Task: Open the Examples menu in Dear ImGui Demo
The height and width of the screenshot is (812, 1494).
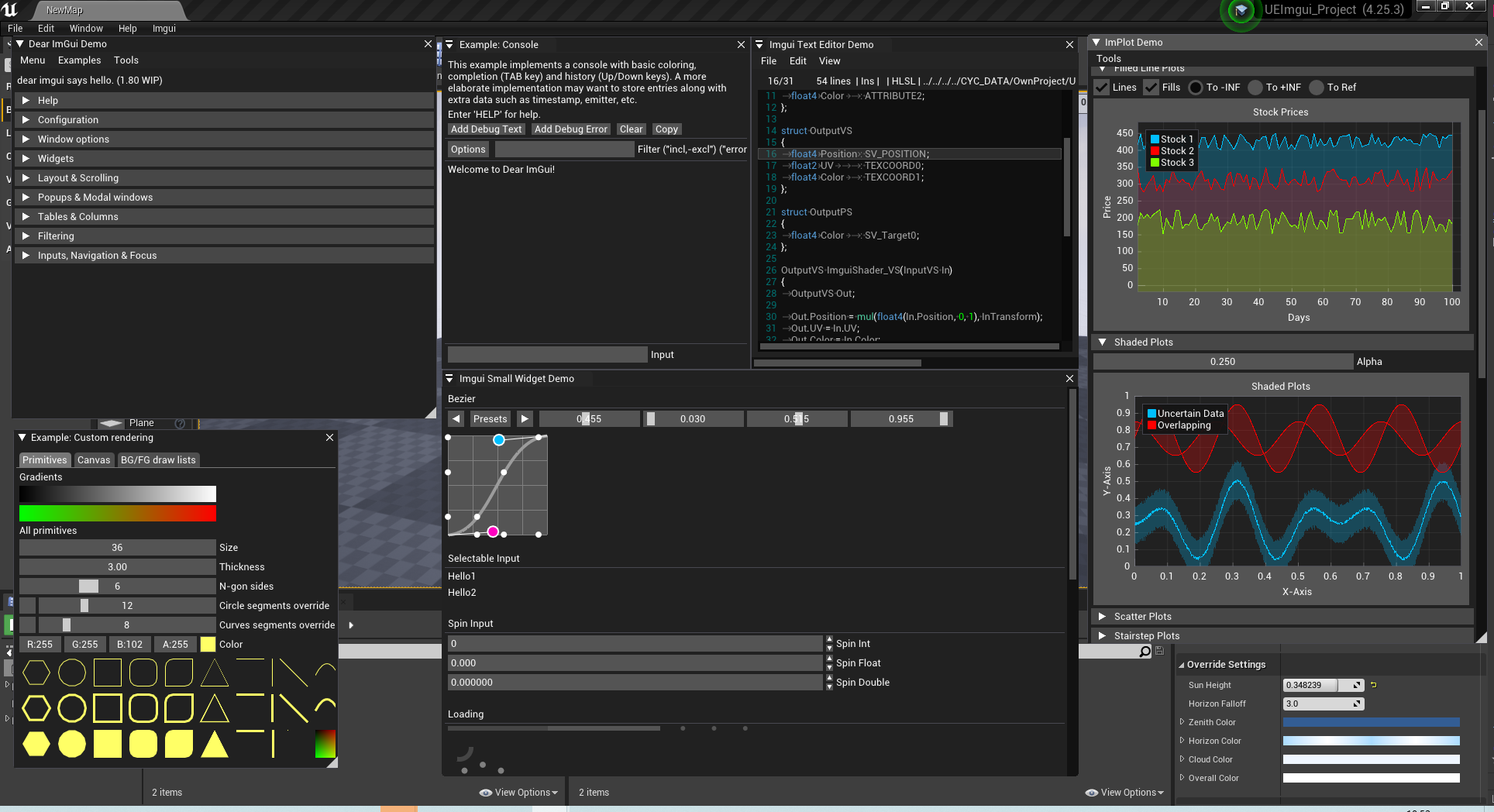Action: (79, 60)
